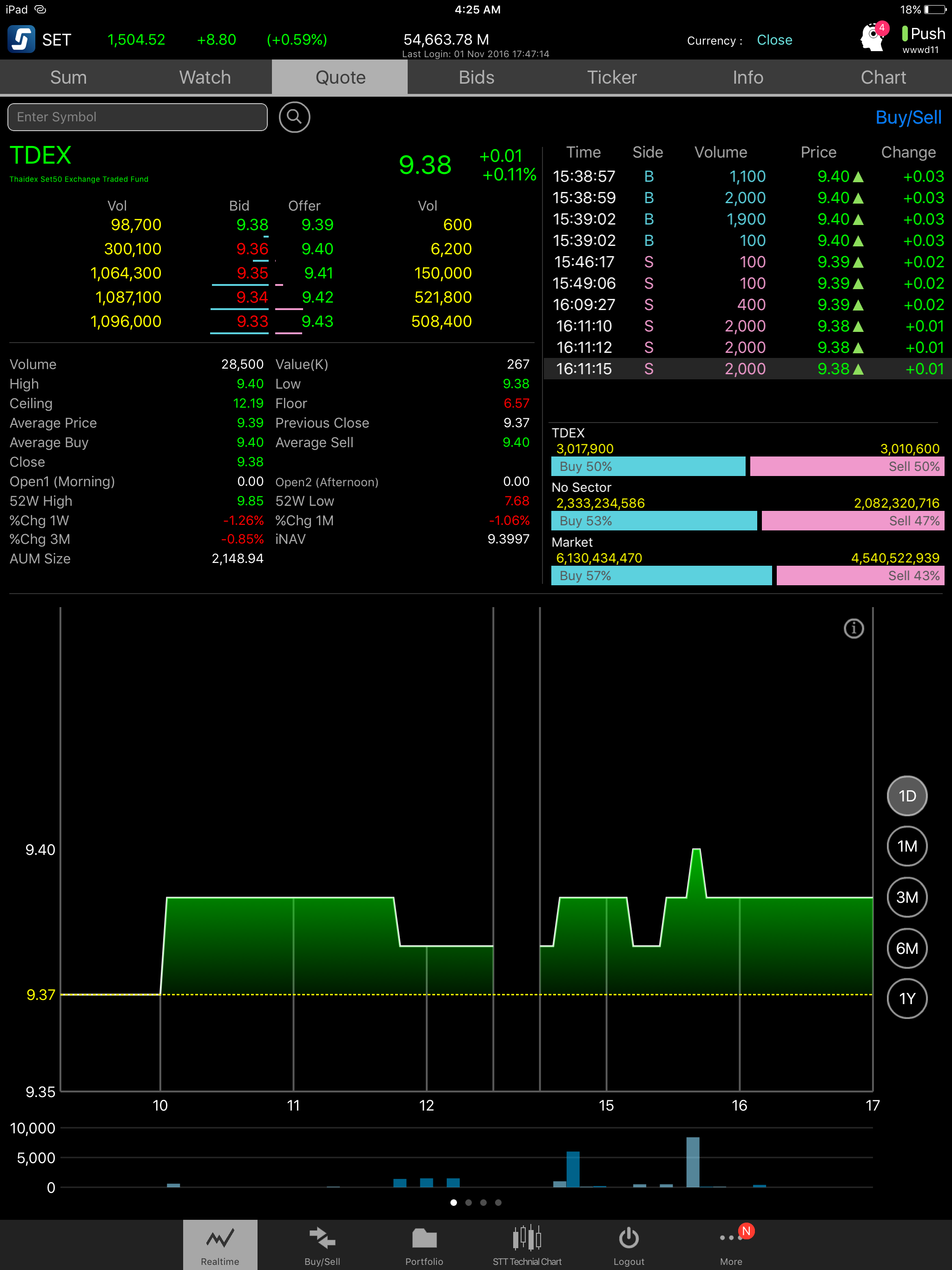Switch to the Bids tab
Screen dimensions: 952x1270
476,78
